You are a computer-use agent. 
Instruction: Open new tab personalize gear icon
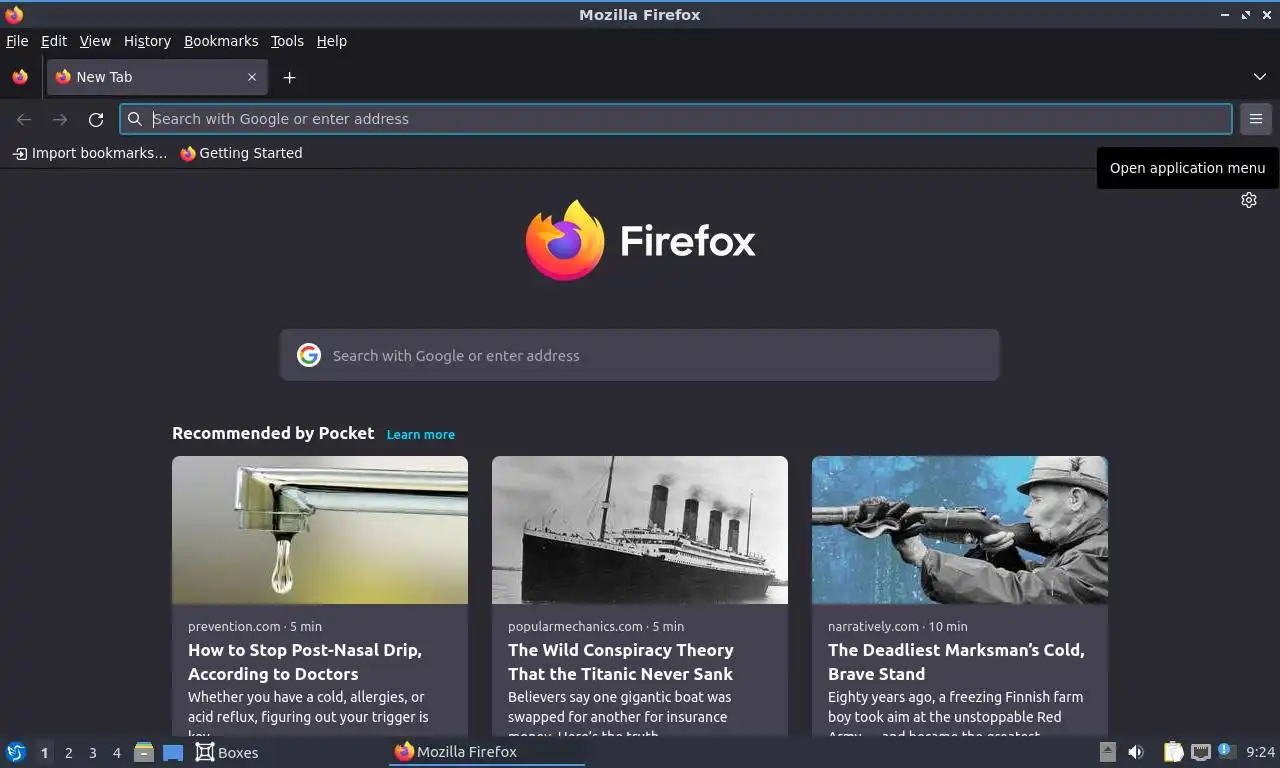pos(1249,200)
